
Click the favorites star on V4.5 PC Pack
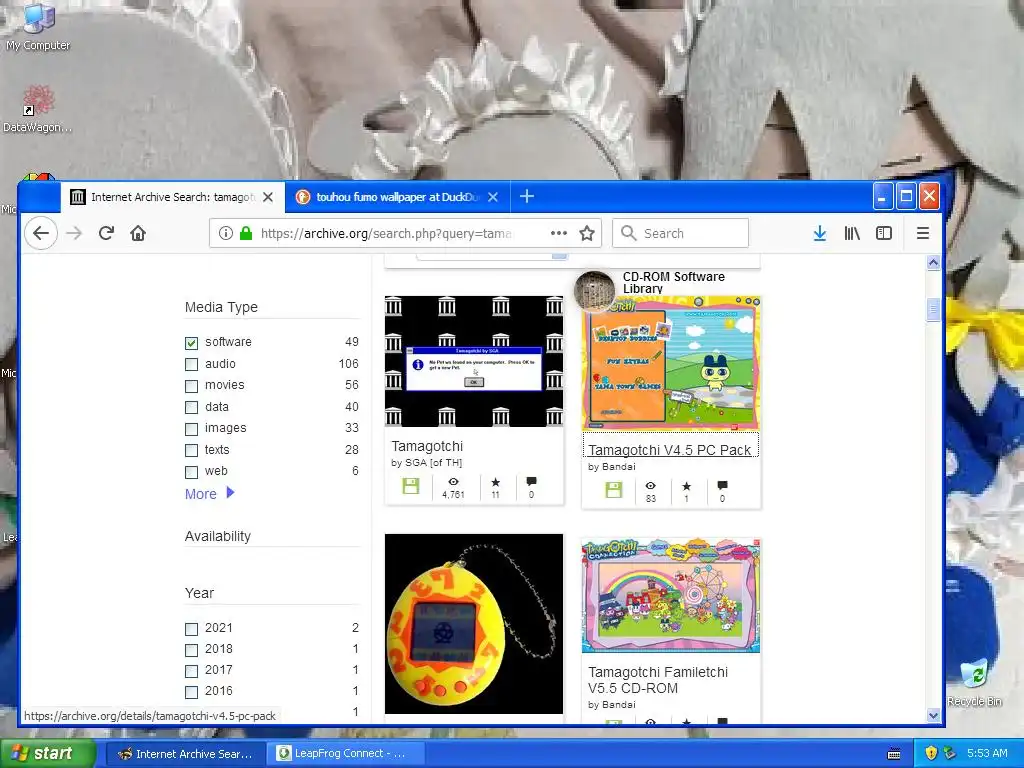point(686,486)
